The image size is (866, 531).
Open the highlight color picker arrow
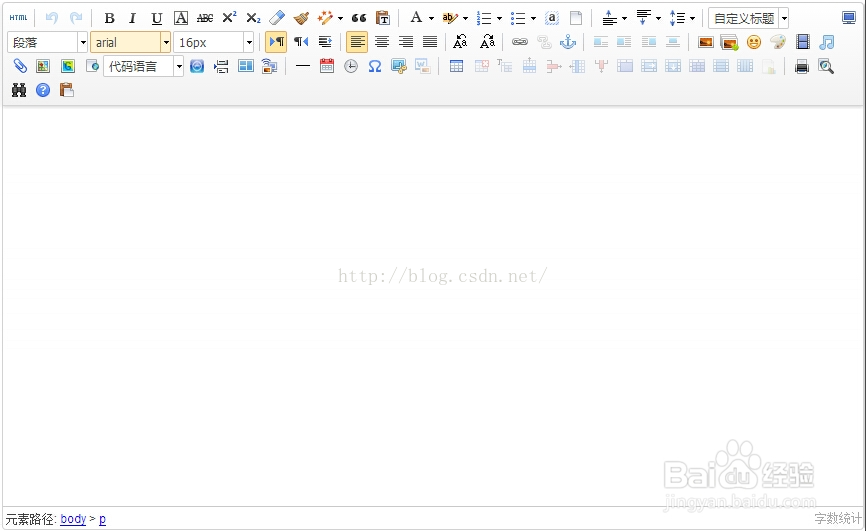coord(465,18)
